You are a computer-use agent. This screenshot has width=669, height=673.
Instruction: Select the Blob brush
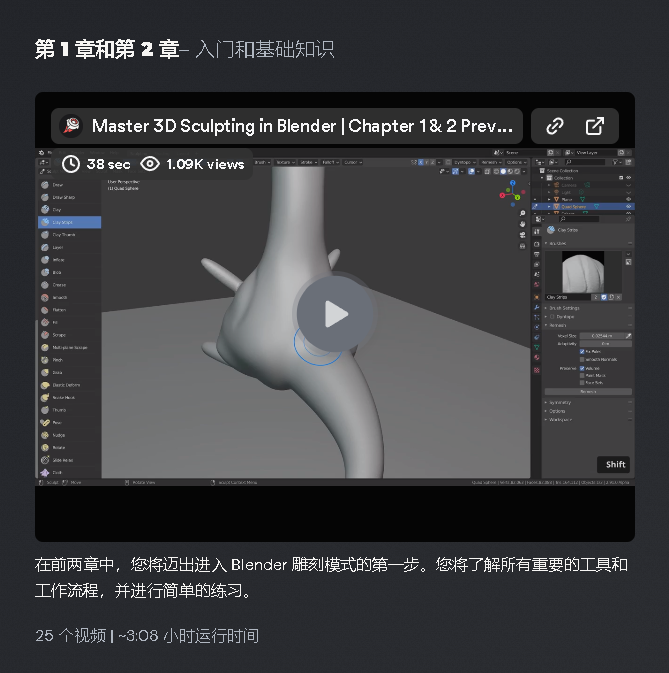click(x=70, y=272)
